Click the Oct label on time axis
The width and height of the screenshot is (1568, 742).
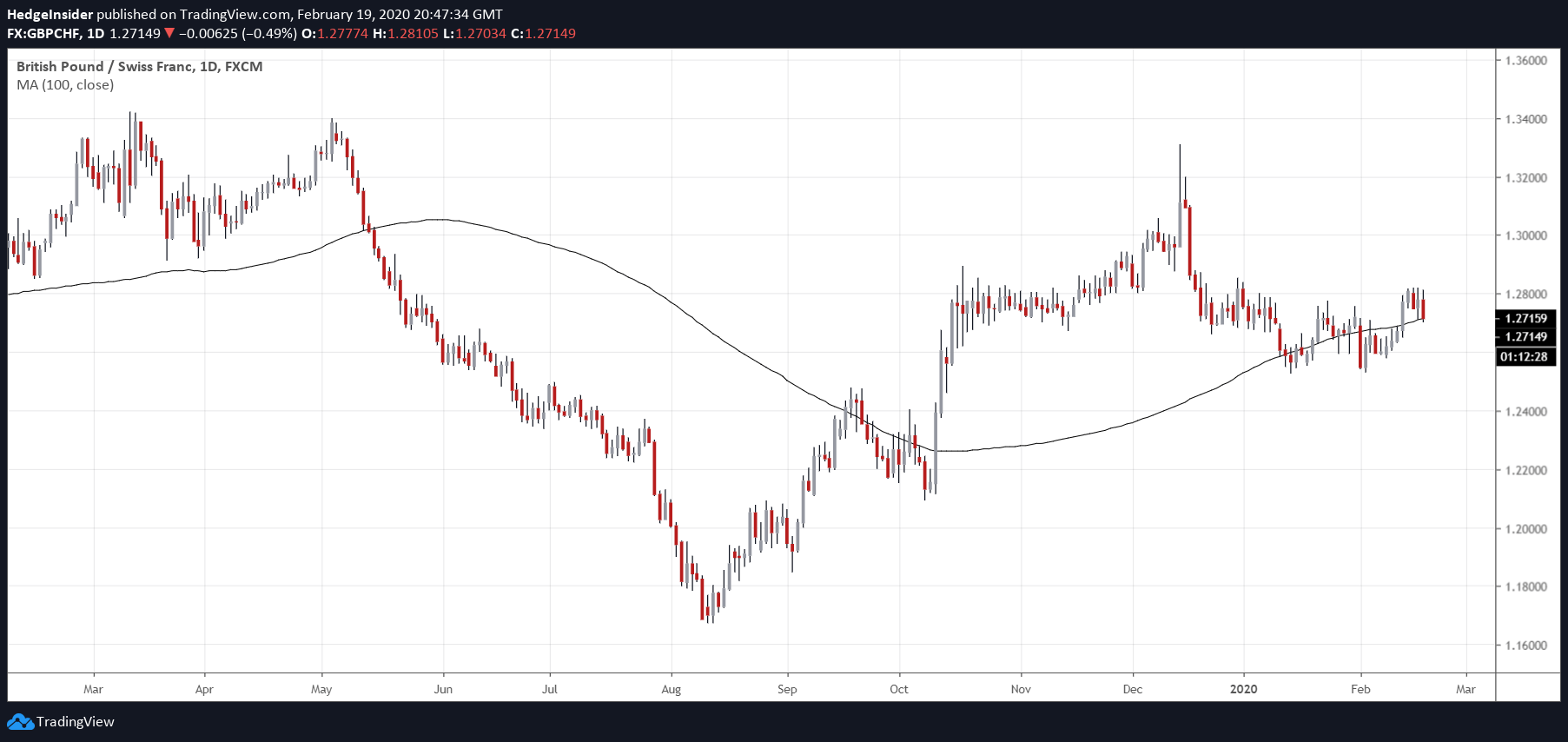[899, 689]
